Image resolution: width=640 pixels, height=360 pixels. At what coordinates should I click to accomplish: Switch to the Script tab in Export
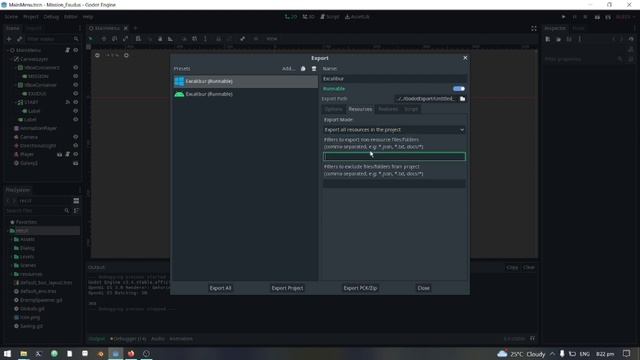pos(411,109)
